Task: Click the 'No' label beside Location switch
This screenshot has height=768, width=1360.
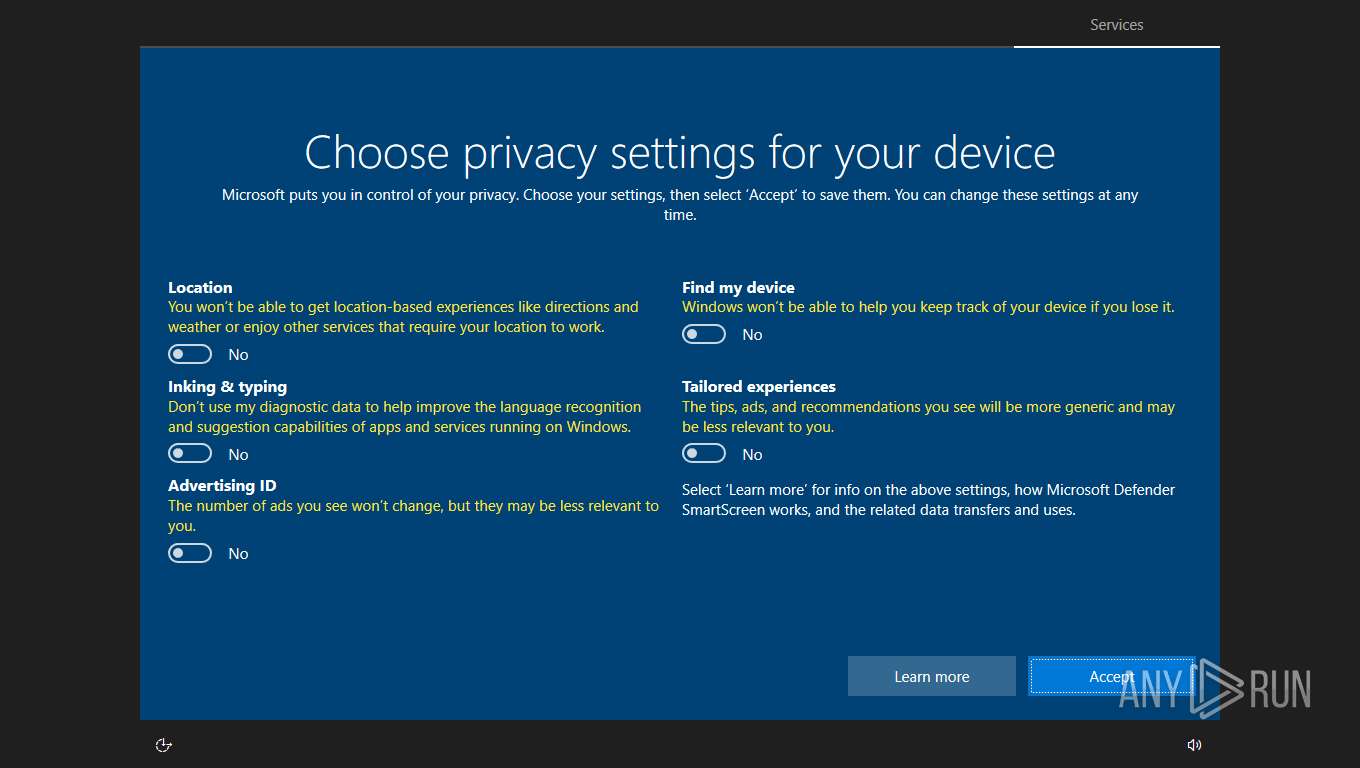Action: [238, 354]
